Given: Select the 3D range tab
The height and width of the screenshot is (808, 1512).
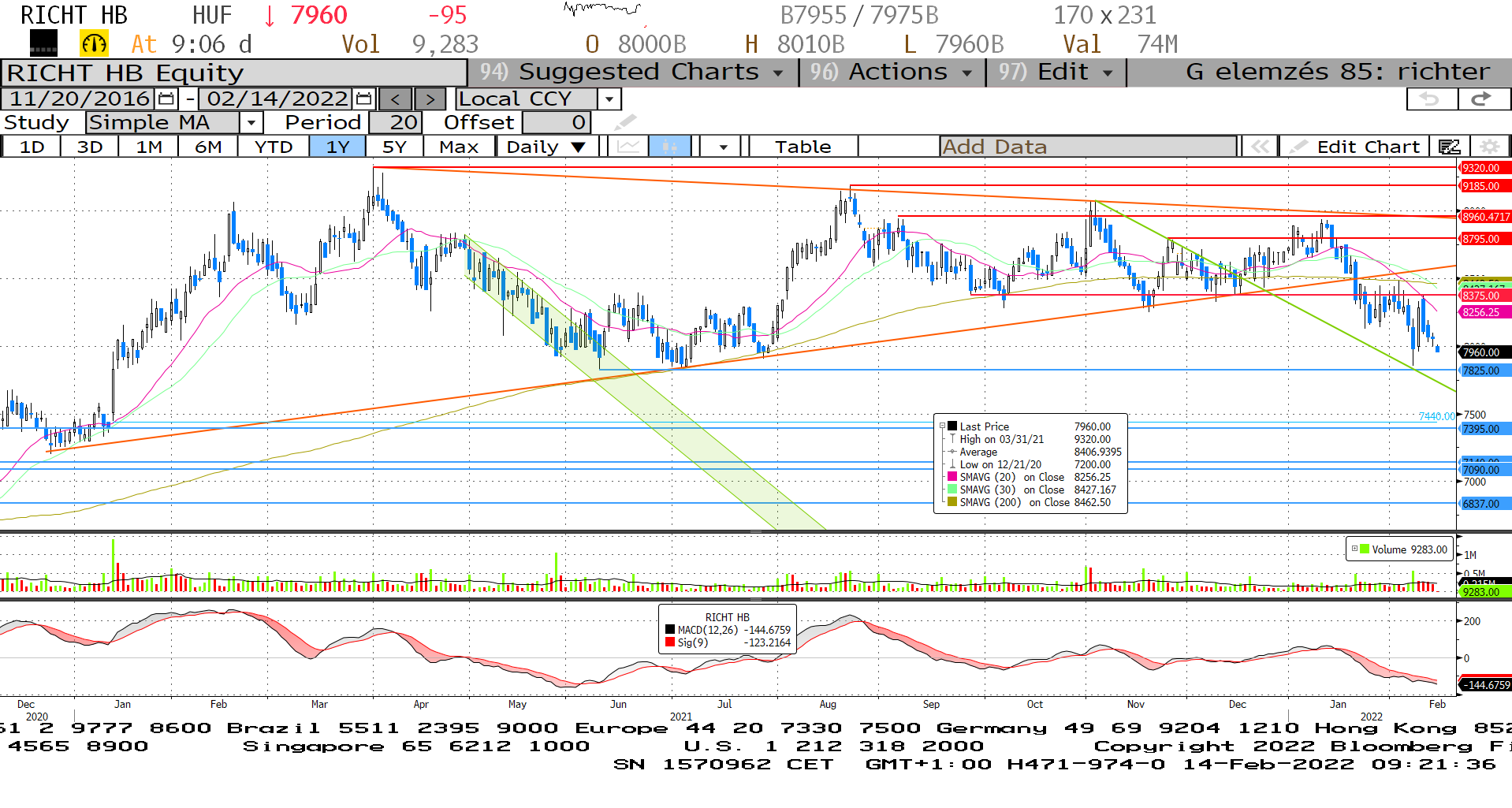Looking at the screenshot, I should tap(90, 147).
